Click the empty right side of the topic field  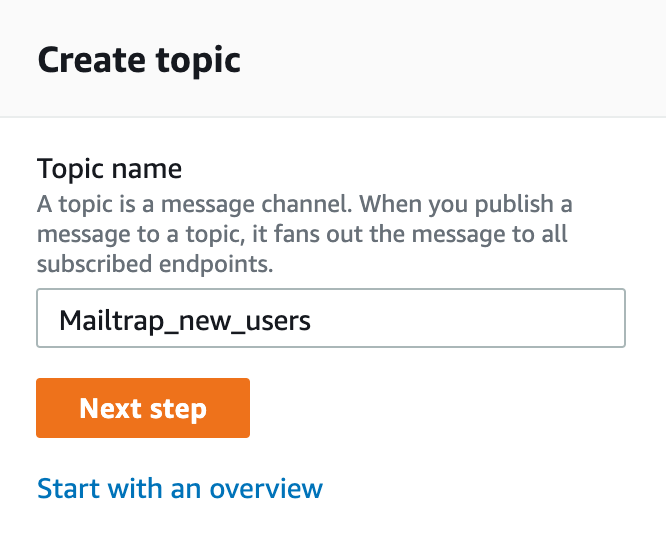(x=500, y=319)
